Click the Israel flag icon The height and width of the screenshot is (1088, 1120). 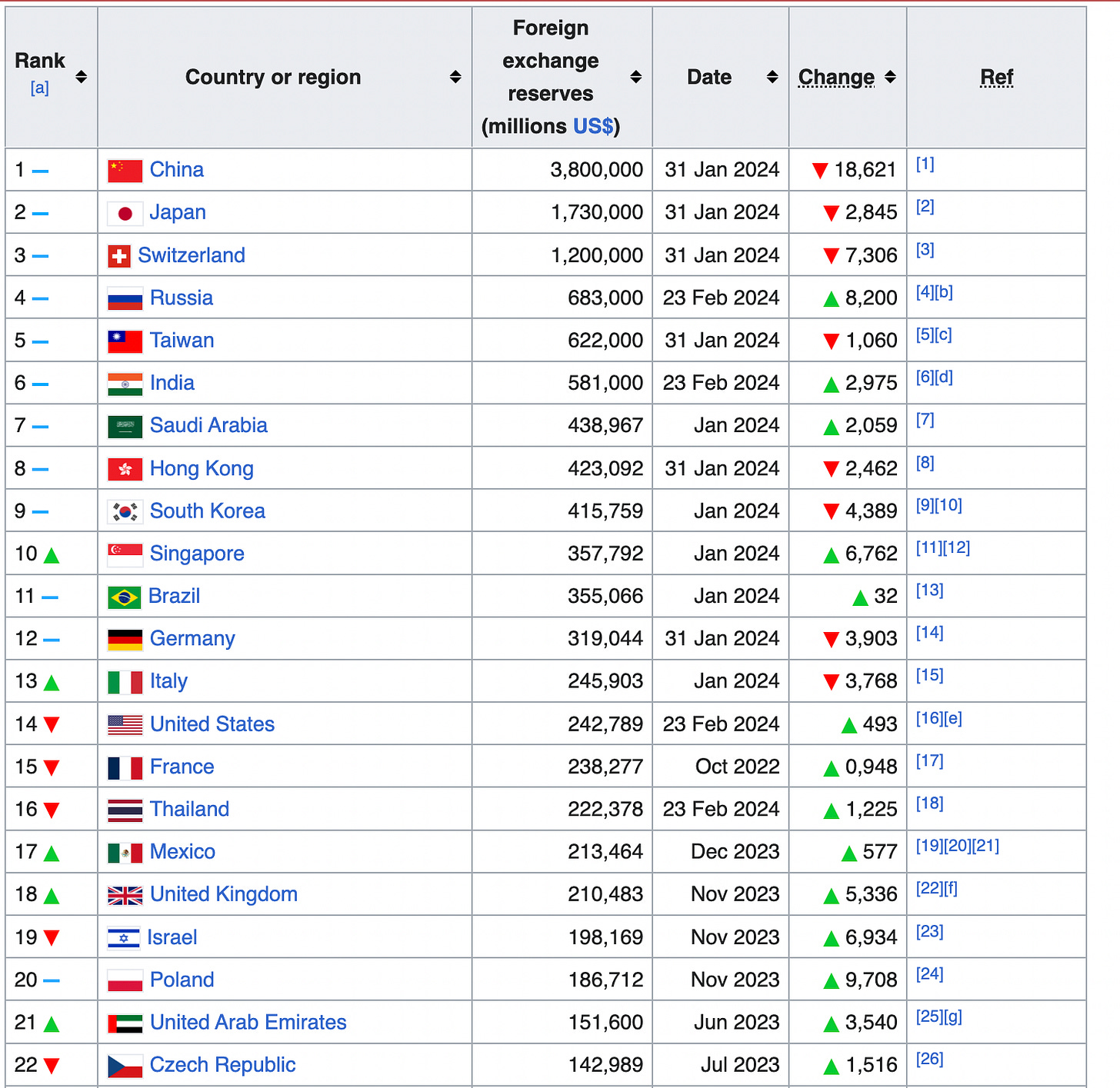123,938
